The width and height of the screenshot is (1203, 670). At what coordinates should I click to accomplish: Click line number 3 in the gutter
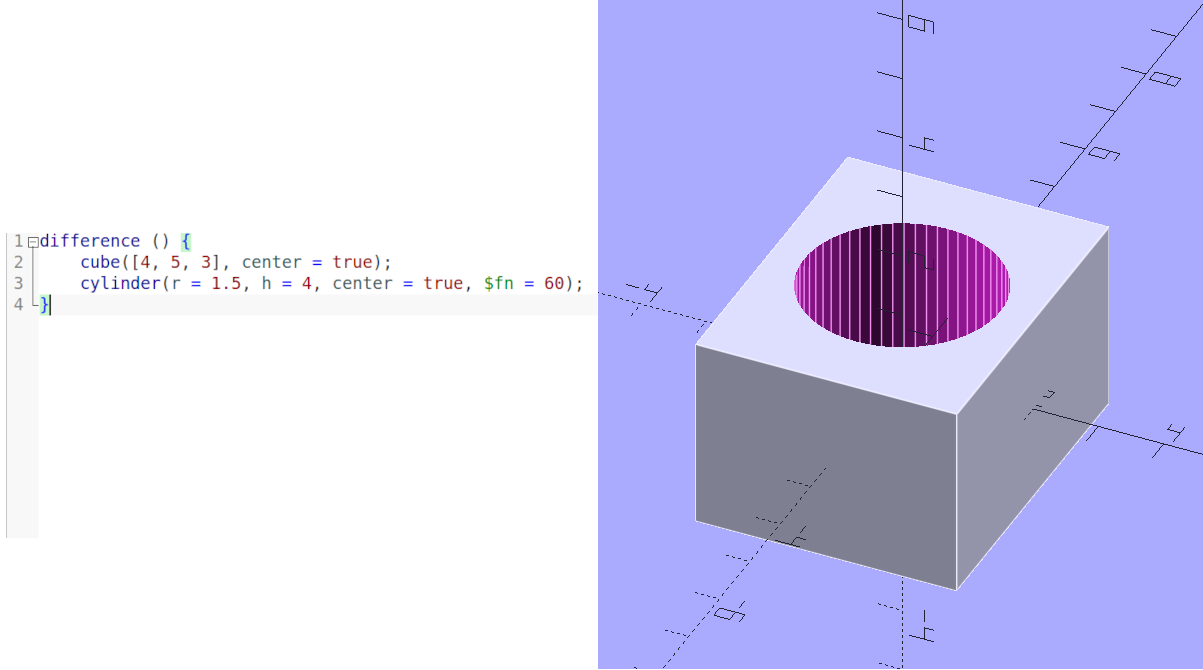point(18,283)
